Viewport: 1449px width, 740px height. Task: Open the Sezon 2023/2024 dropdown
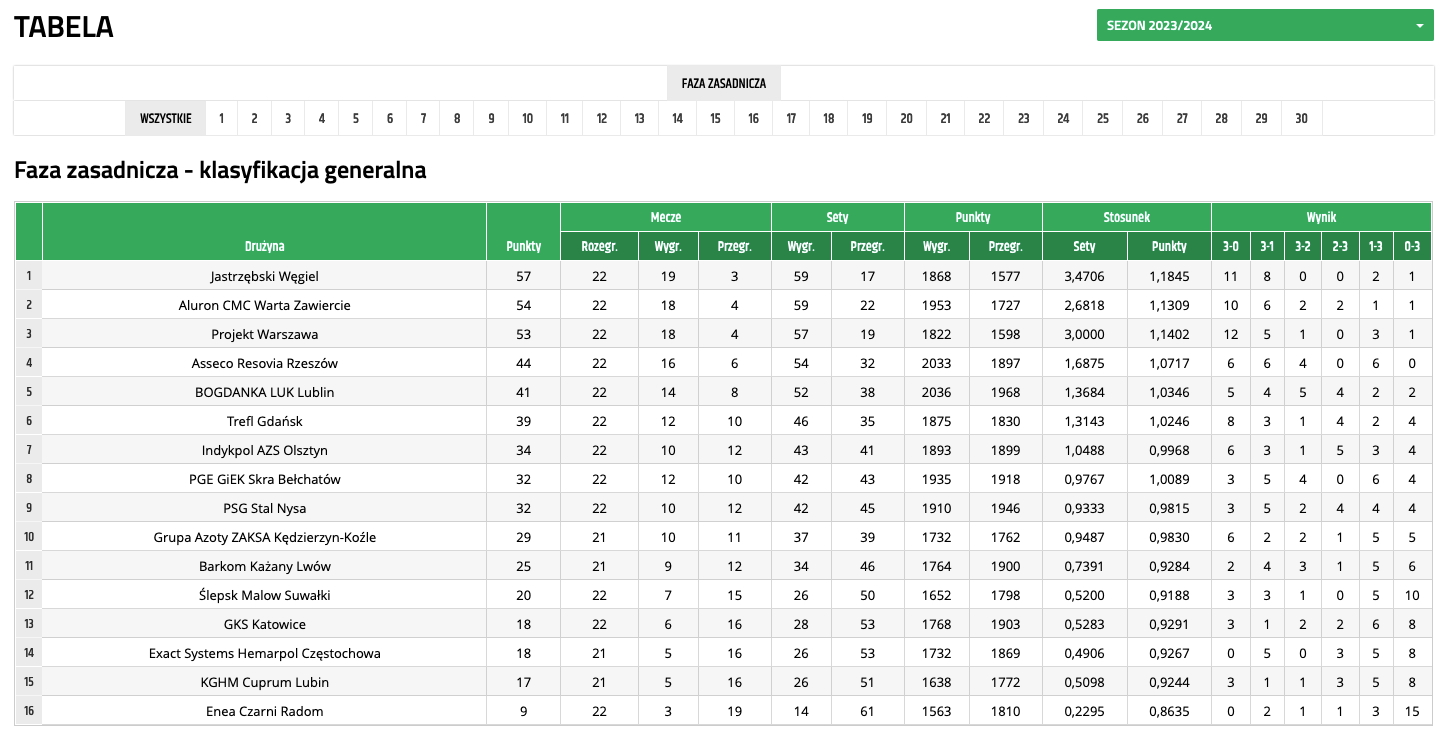[x=1264, y=26]
